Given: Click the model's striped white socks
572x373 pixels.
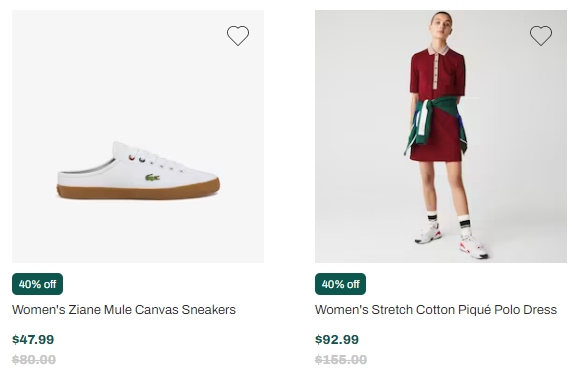Looking at the screenshot, I should (x=449, y=222).
